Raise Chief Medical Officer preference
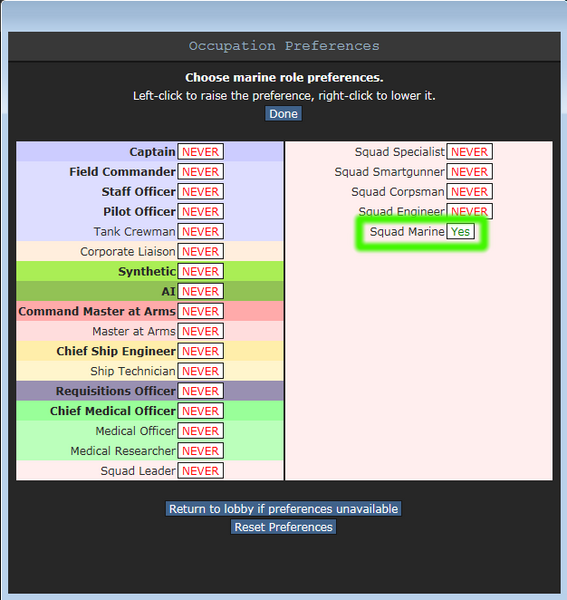Viewport: 567px width, 600px height. (200, 411)
